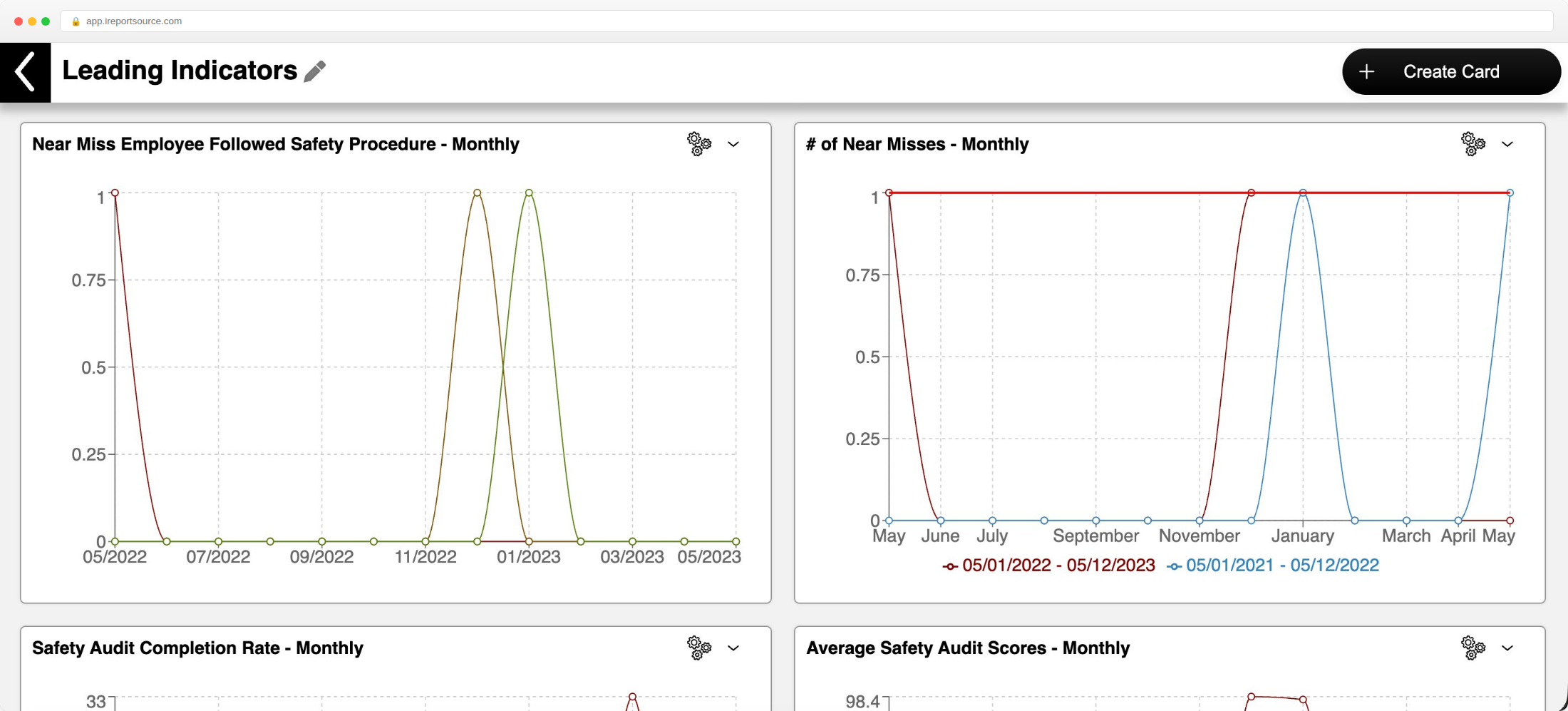Click the browser address bar app.ireportsource.com

pyautogui.click(x=806, y=21)
